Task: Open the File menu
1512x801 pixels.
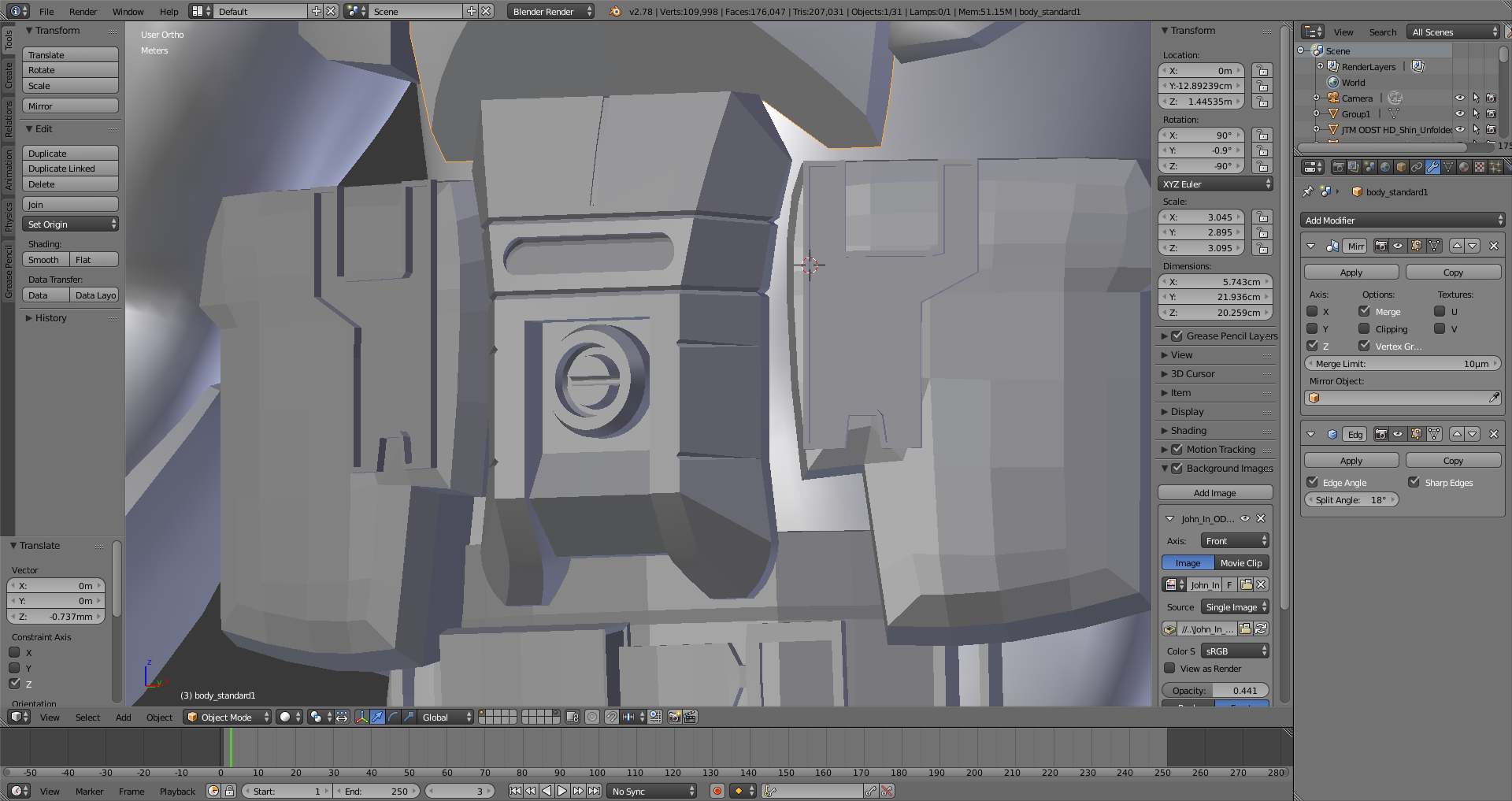Action: [46, 11]
